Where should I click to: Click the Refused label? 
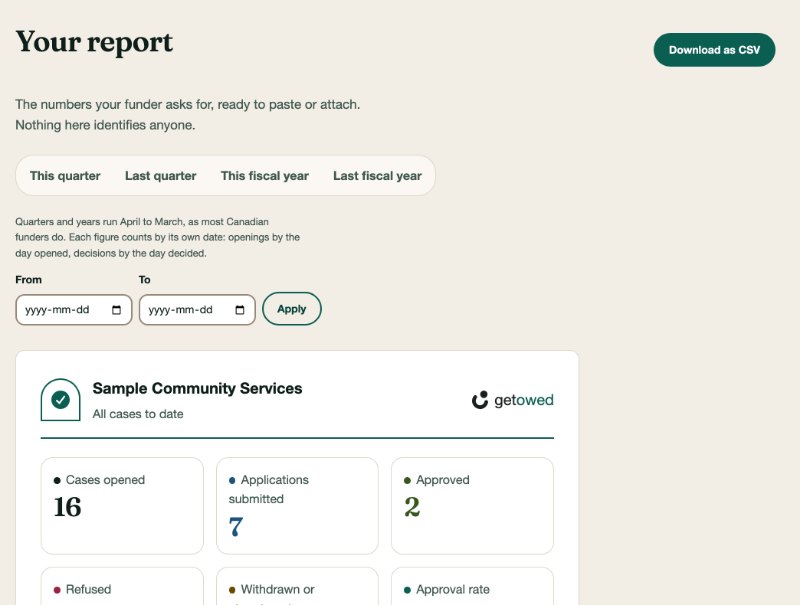coord(88,589)
